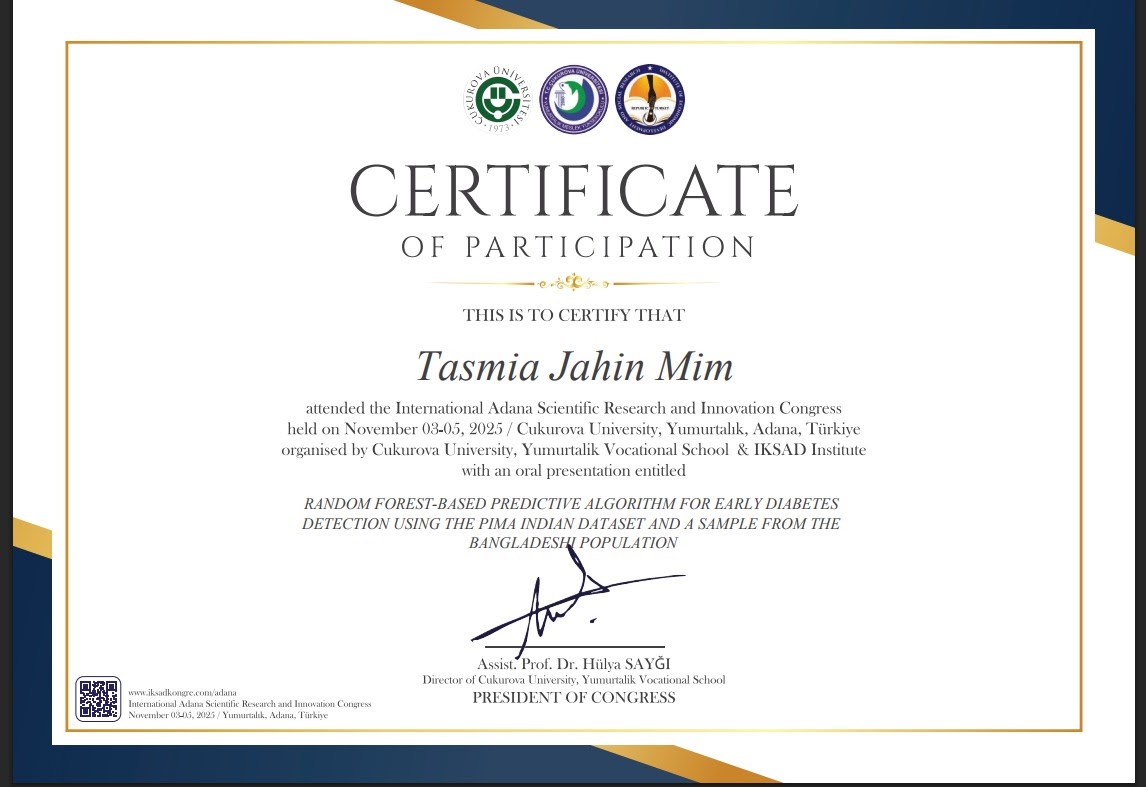Select the name Tasmia Jahin Mim
The image size is (1146, 787).
(x=574, y=366)
